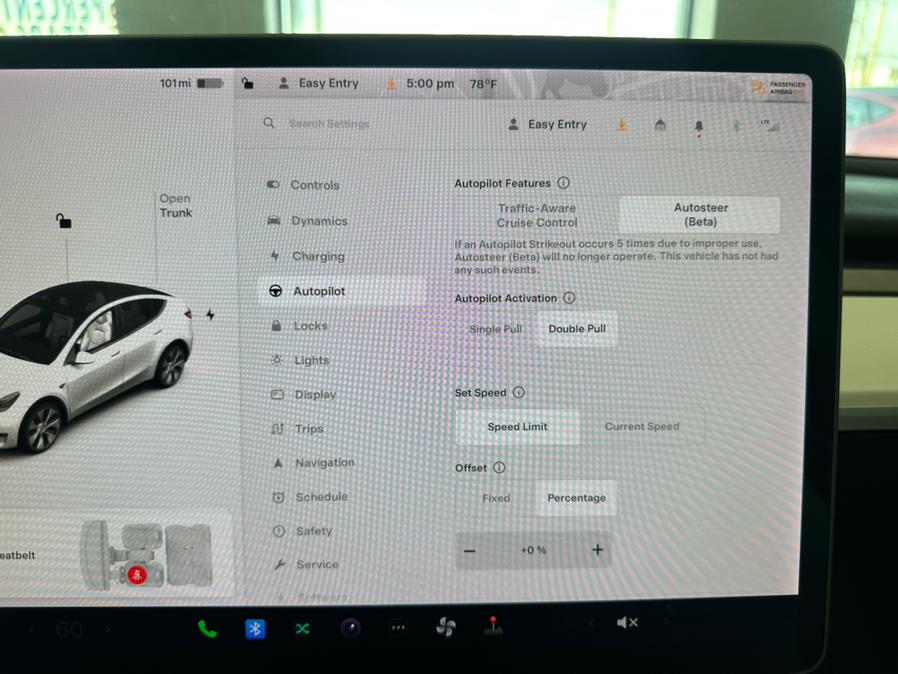Choose Single Pull activation

pyautogui.click(x=496, y=329)
